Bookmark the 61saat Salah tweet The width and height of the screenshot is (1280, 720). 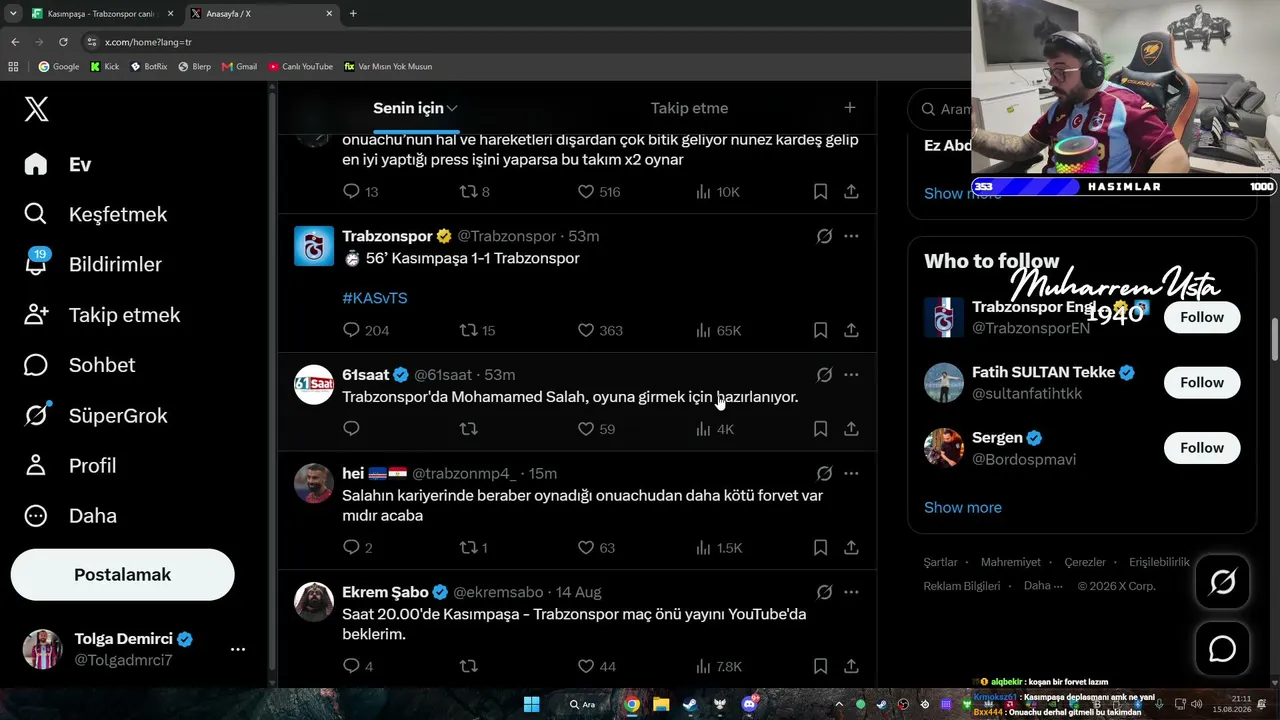(820, 429)
